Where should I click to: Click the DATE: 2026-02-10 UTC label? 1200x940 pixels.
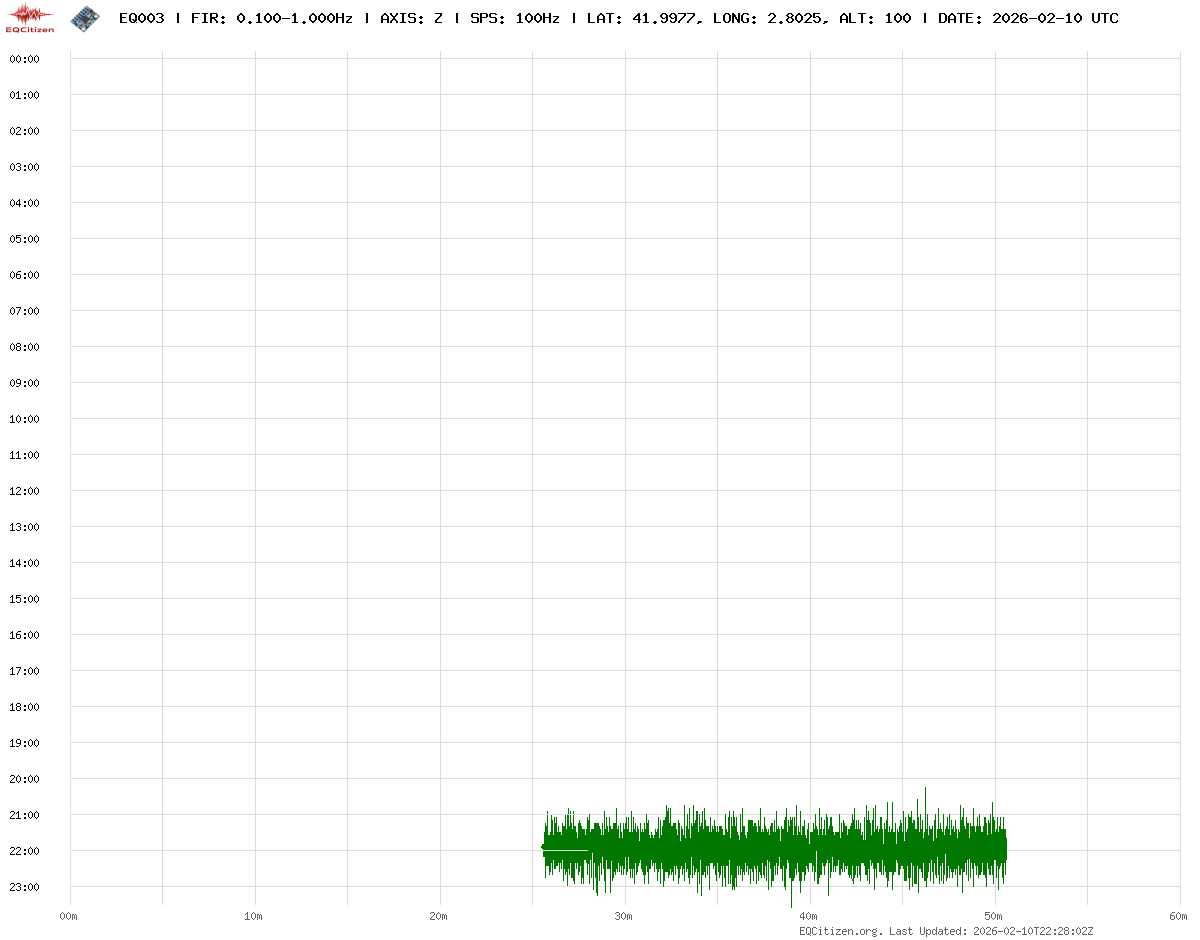(x=1028, y=18)
